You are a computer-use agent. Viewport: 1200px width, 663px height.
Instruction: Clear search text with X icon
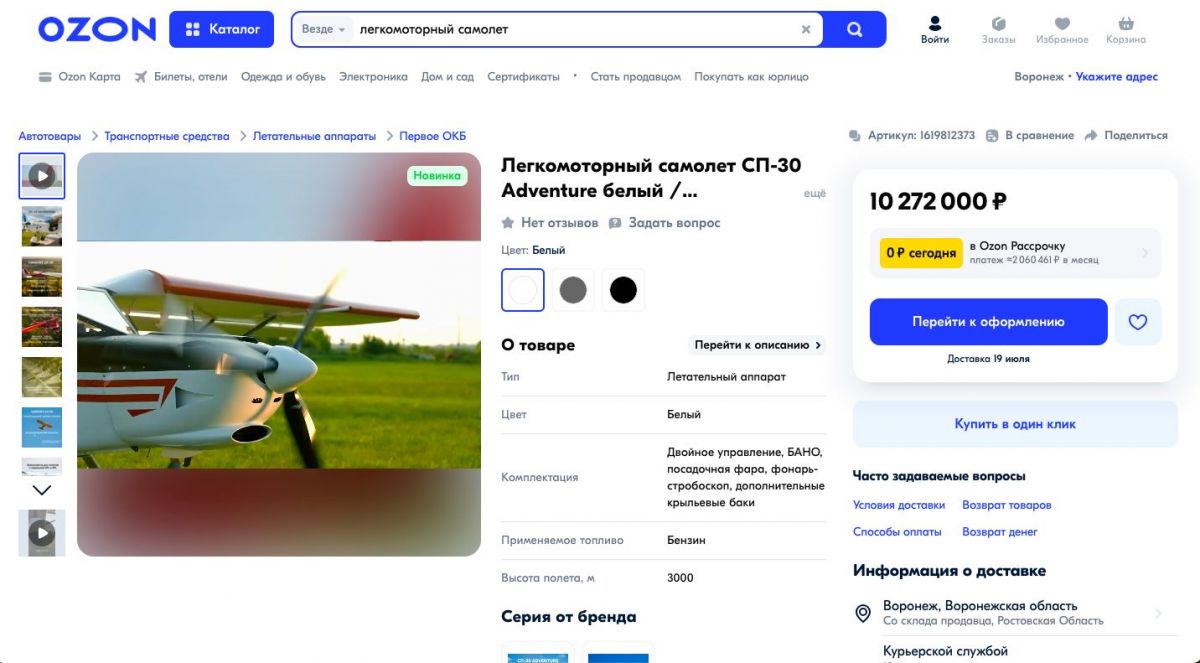pos(806,29)
